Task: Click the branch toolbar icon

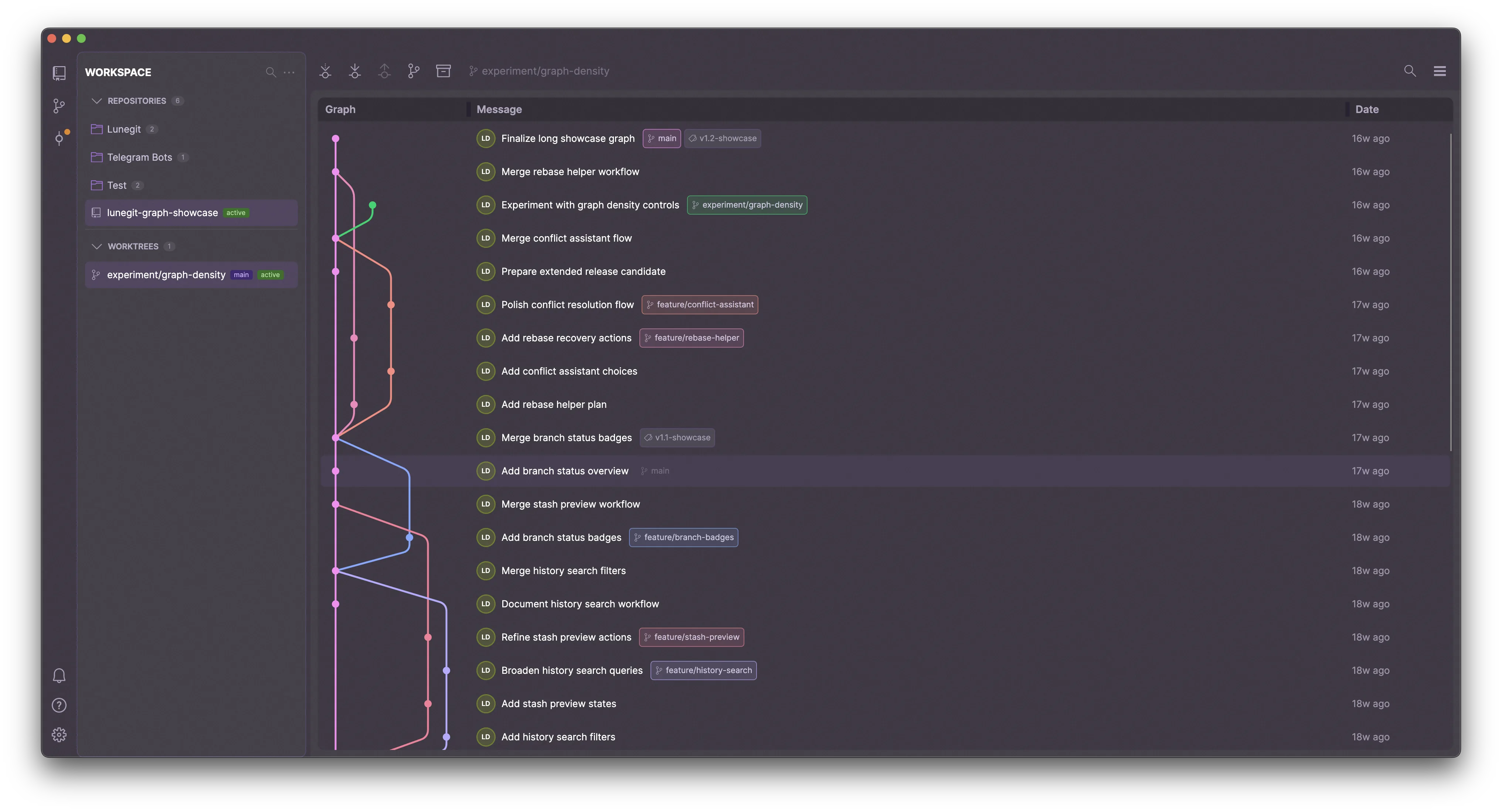Action: (x=414, y=71)
